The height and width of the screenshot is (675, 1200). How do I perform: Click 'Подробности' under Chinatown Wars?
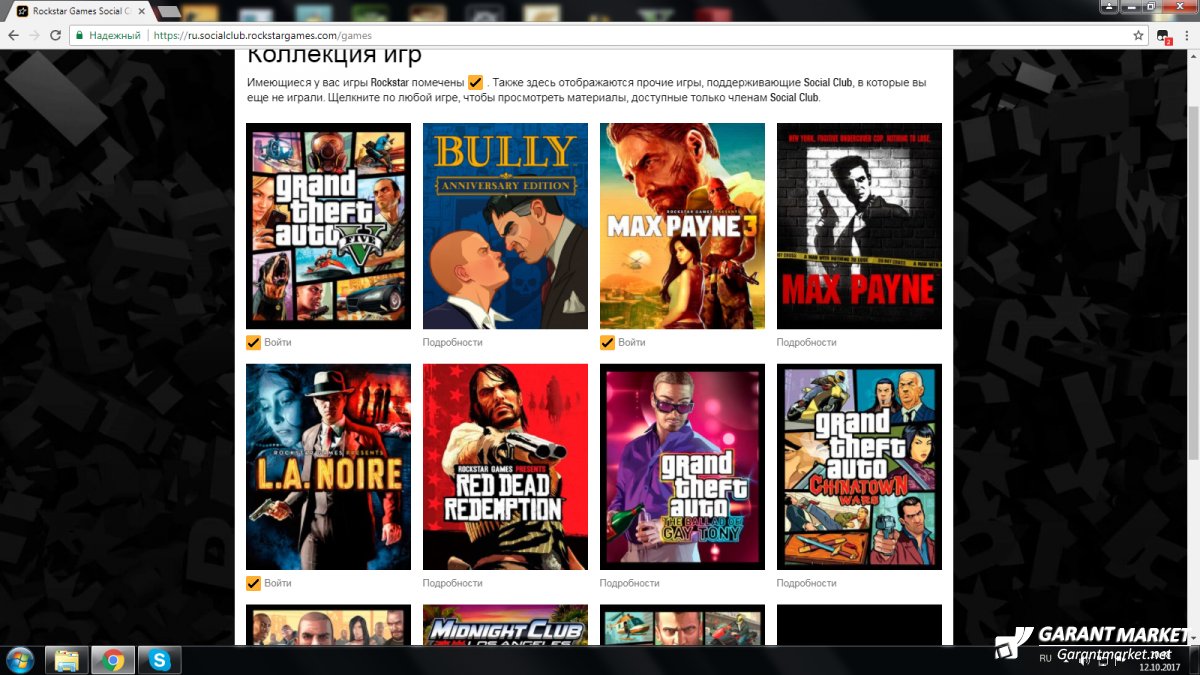807,583
